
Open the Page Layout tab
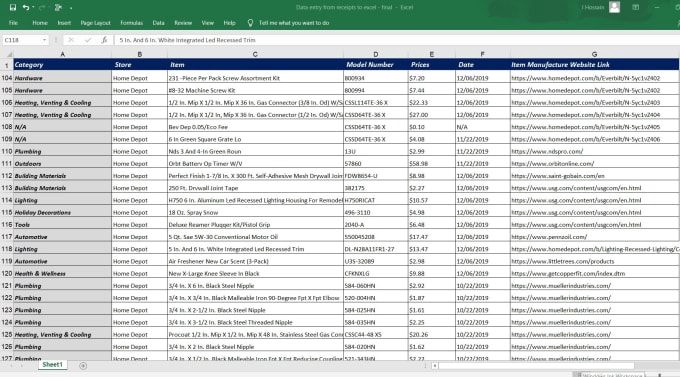95,23
